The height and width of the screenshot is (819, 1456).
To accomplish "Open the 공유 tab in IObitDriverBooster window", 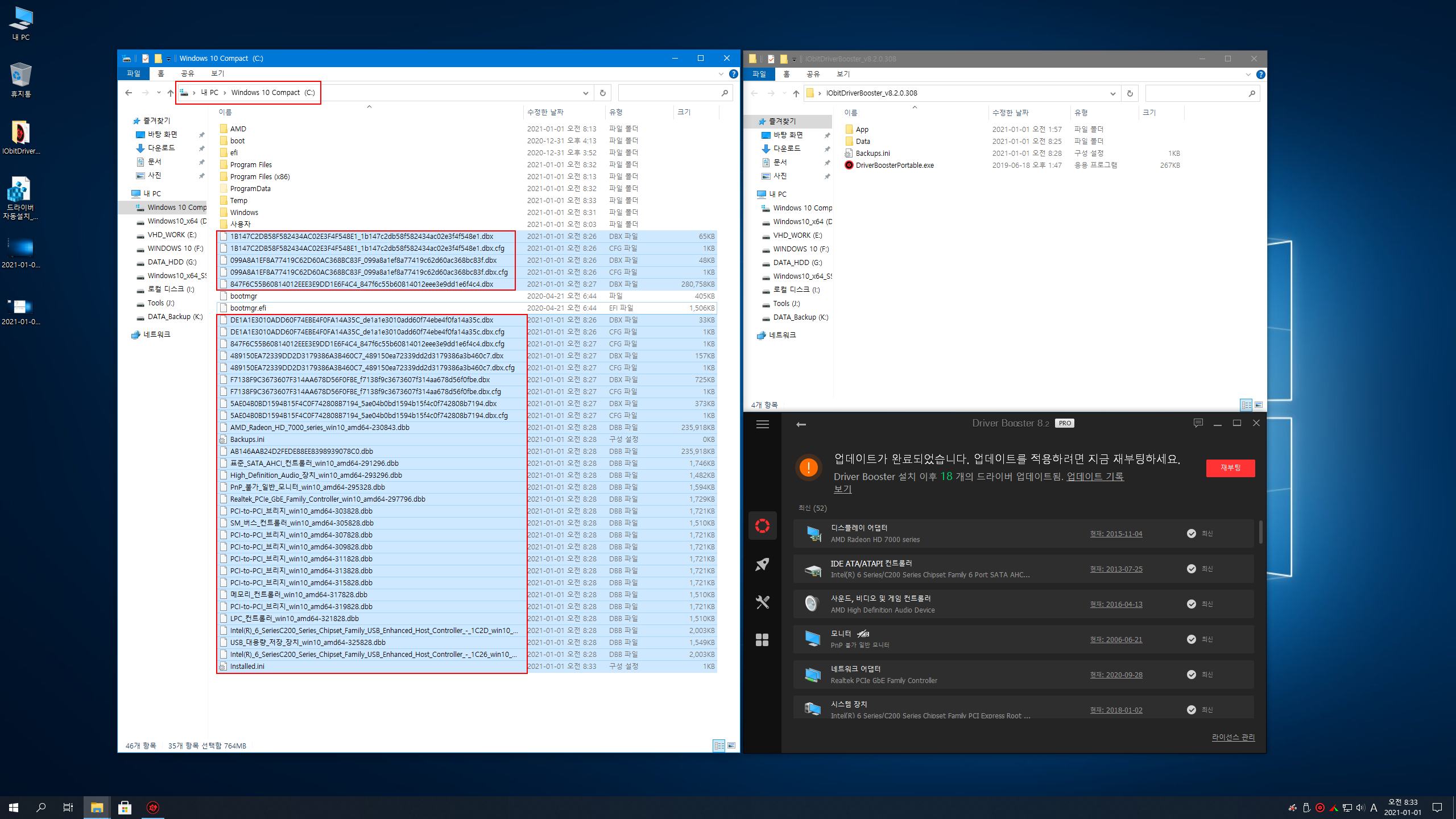I will pyautogui.click(x=813, y=74).
